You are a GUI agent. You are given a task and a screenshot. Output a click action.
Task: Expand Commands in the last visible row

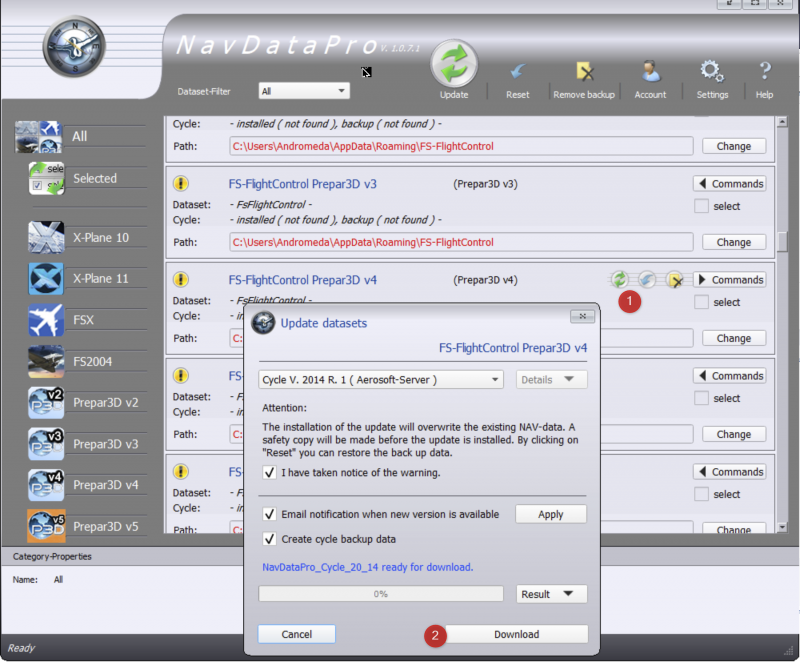coord(730,472)
